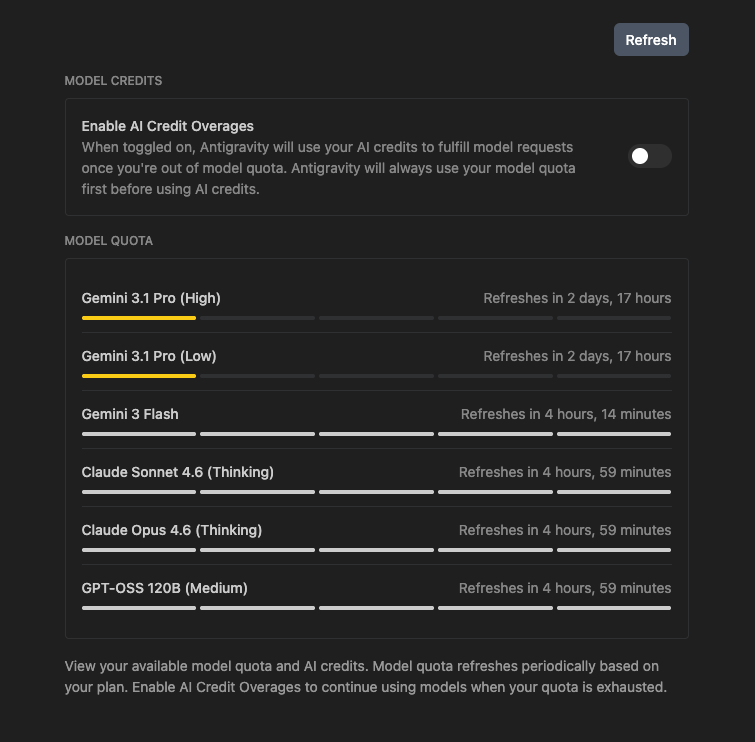Click the "Gemini 3 Flash" model name
Viewport: 755px width, 742px height.
[x=130, y=414]
